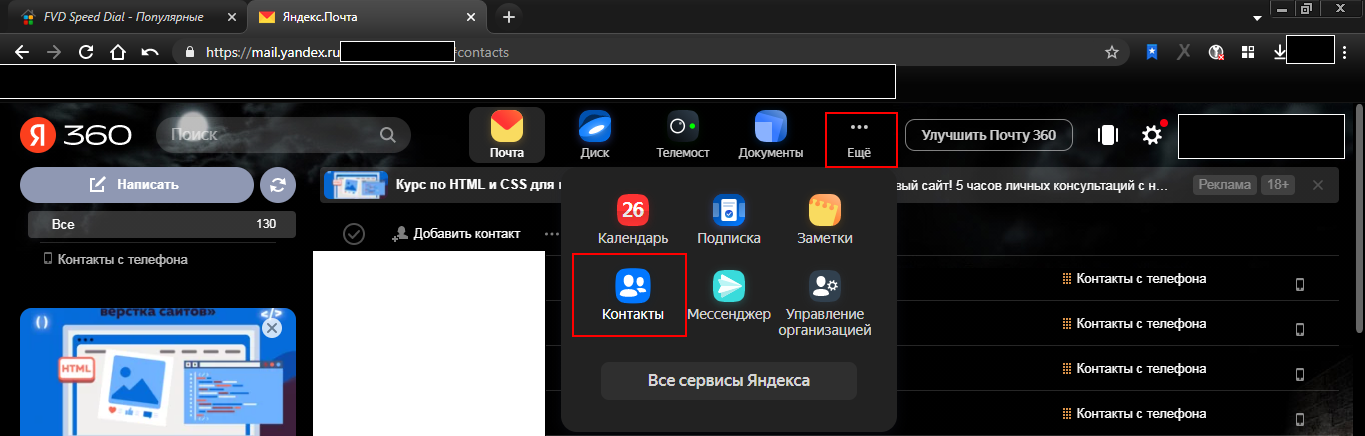The height and width of the screenshot is (436, 1365).
Task: Open a new browser tab
Action: pos(509,17)
